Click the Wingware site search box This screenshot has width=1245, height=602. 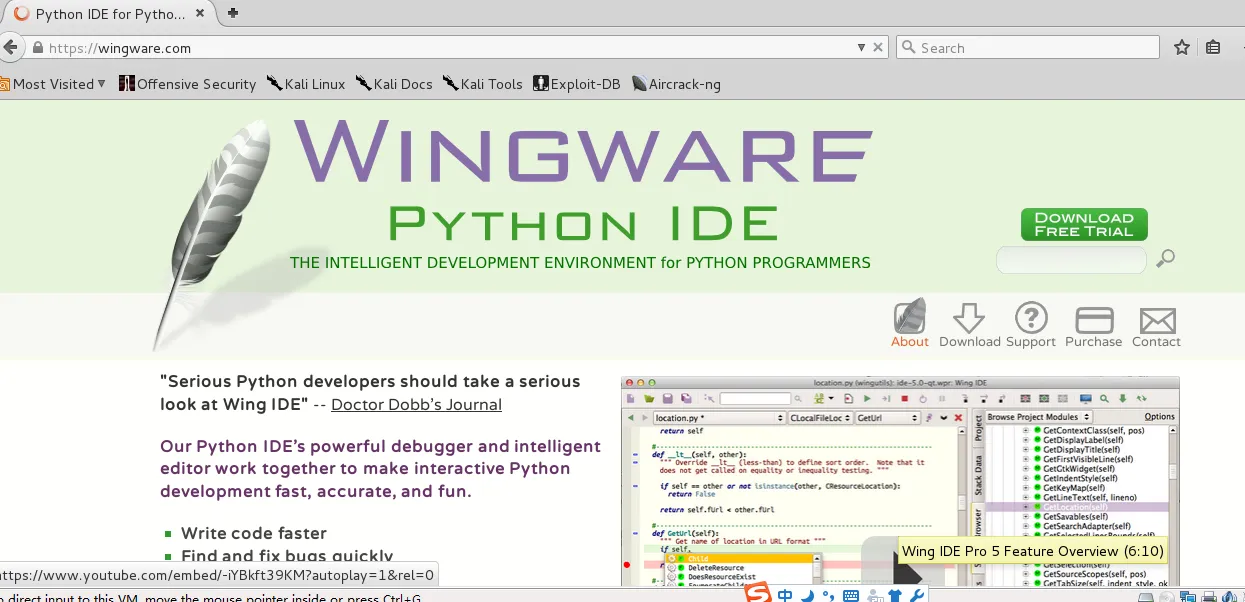tap(1070, 260)
